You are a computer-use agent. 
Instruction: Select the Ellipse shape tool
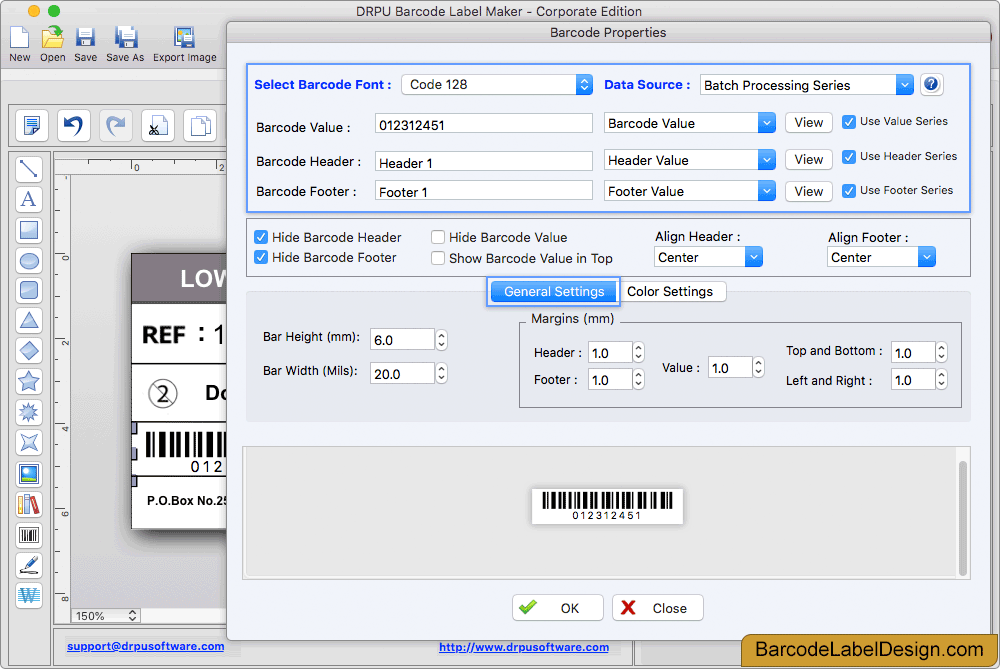(x=29, y=260)
